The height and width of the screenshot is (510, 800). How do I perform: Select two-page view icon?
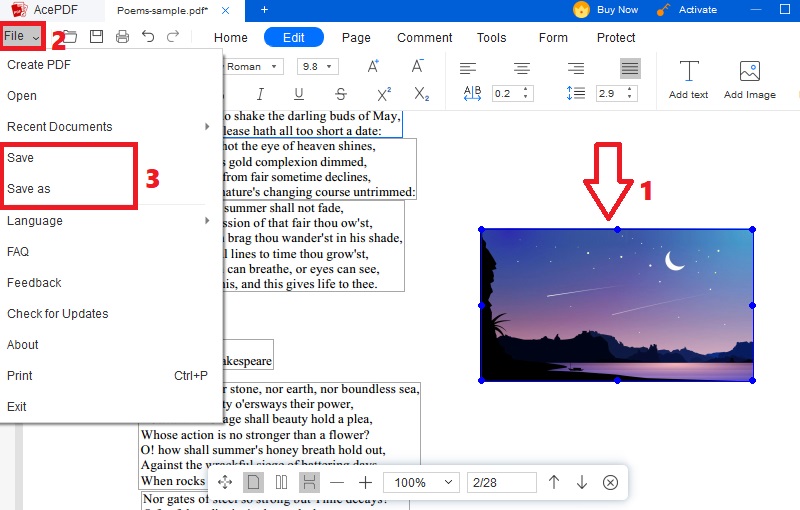pos(281,482)
